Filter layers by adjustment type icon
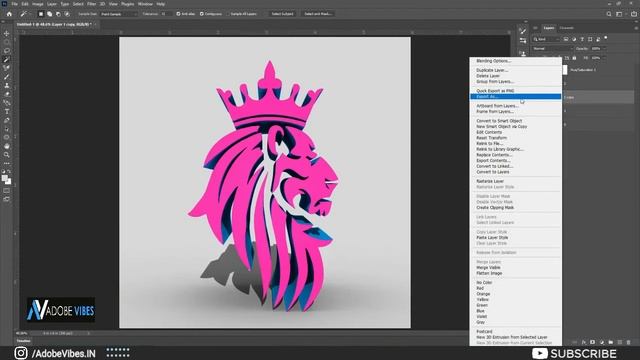 (574, 39)
